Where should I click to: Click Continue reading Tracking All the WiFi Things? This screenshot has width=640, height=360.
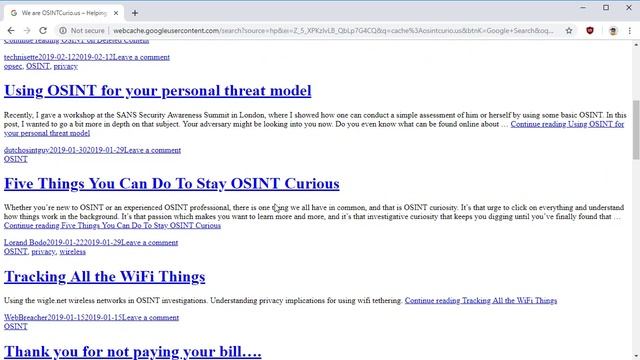tap(481, 300)
